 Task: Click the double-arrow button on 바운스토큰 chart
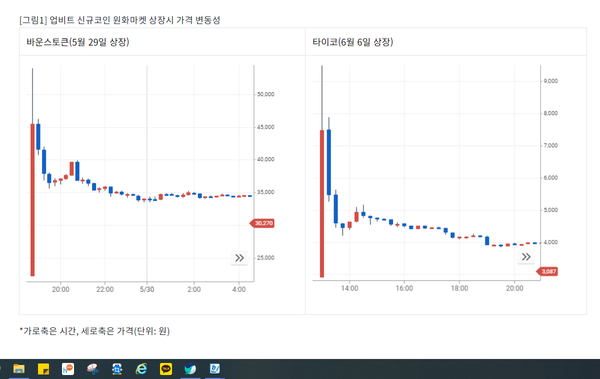click(240, 258)
